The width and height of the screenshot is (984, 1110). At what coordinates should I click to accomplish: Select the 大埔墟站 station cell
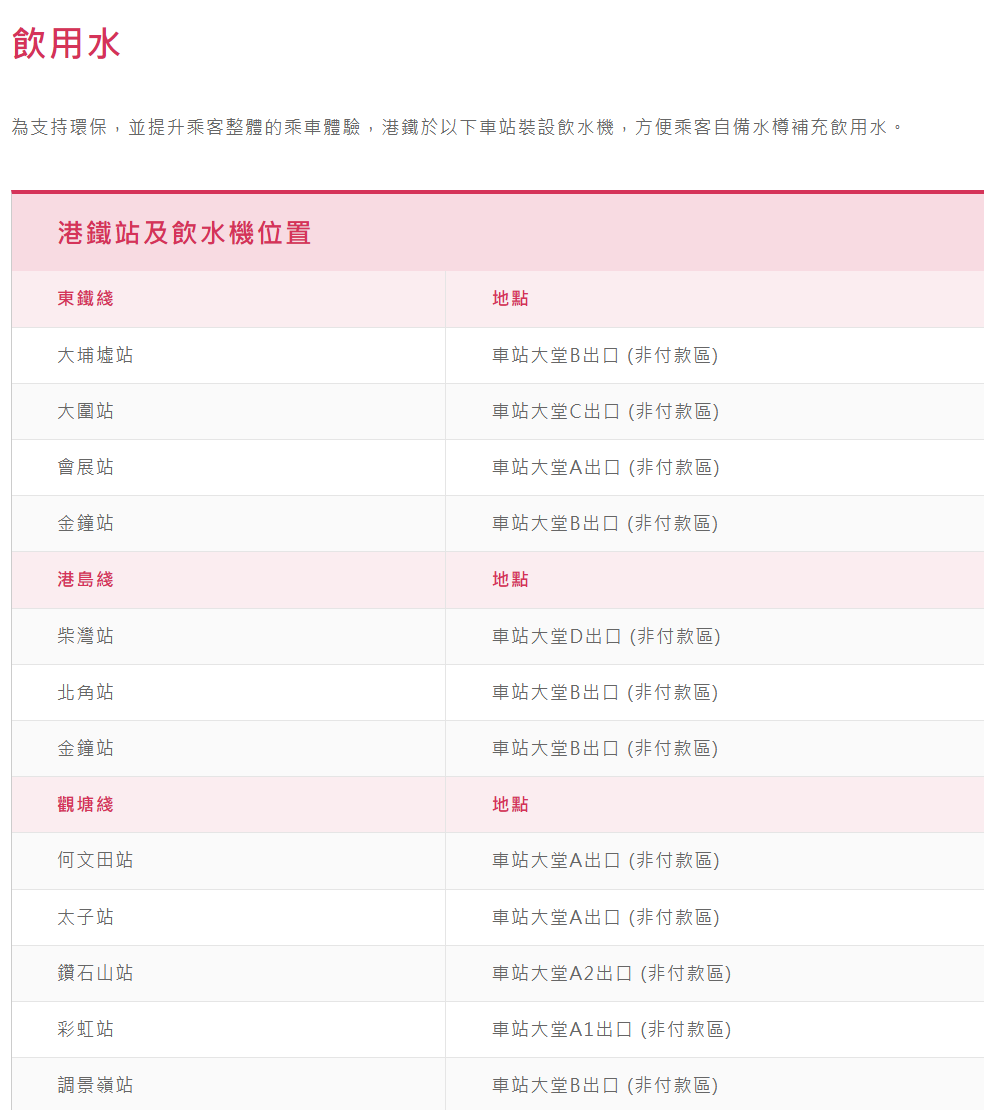[x=95, y=355]
